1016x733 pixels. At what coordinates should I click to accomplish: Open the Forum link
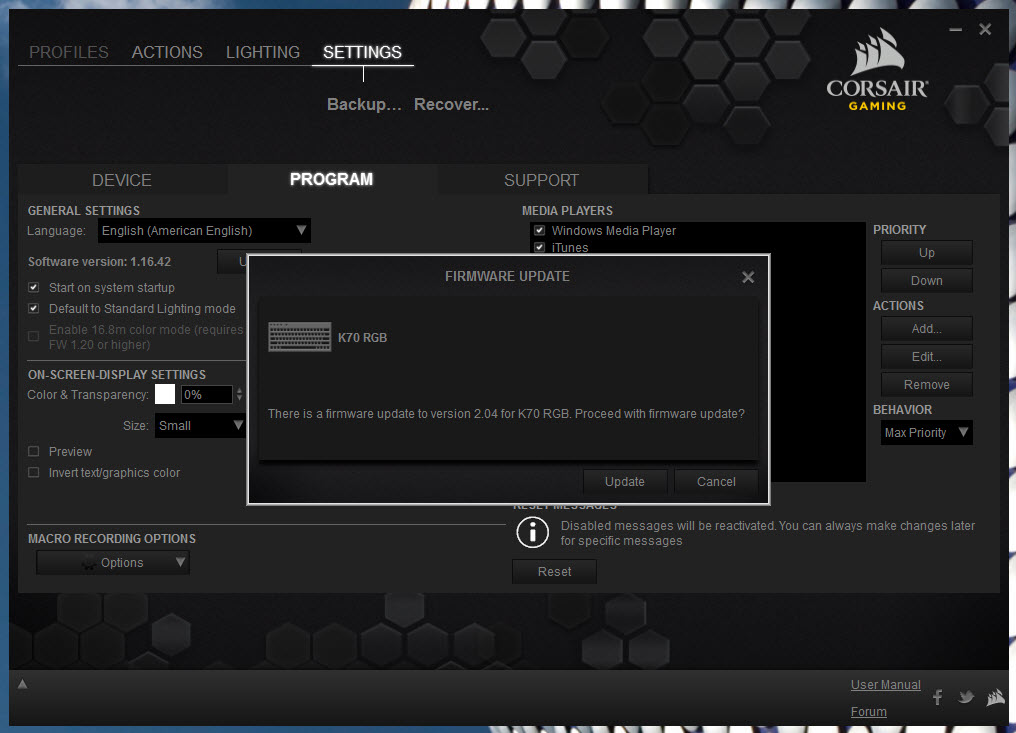coord(868,712)
